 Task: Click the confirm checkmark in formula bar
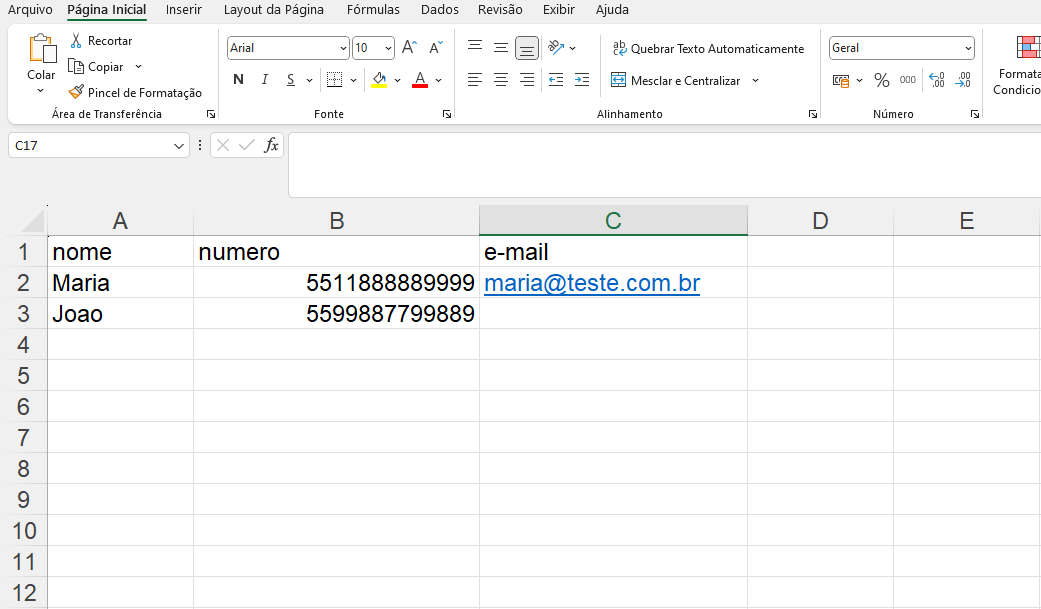[x=246, y=145]
